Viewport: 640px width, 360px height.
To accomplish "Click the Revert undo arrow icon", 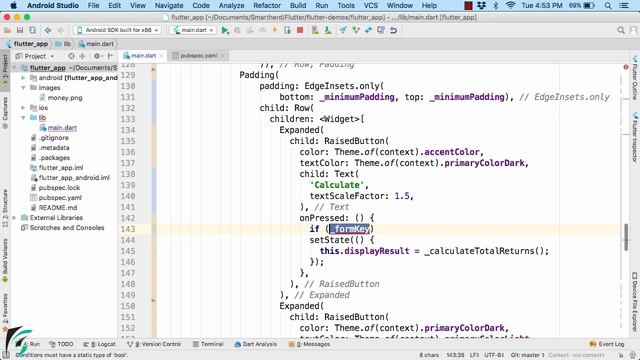I will point(393,30).
